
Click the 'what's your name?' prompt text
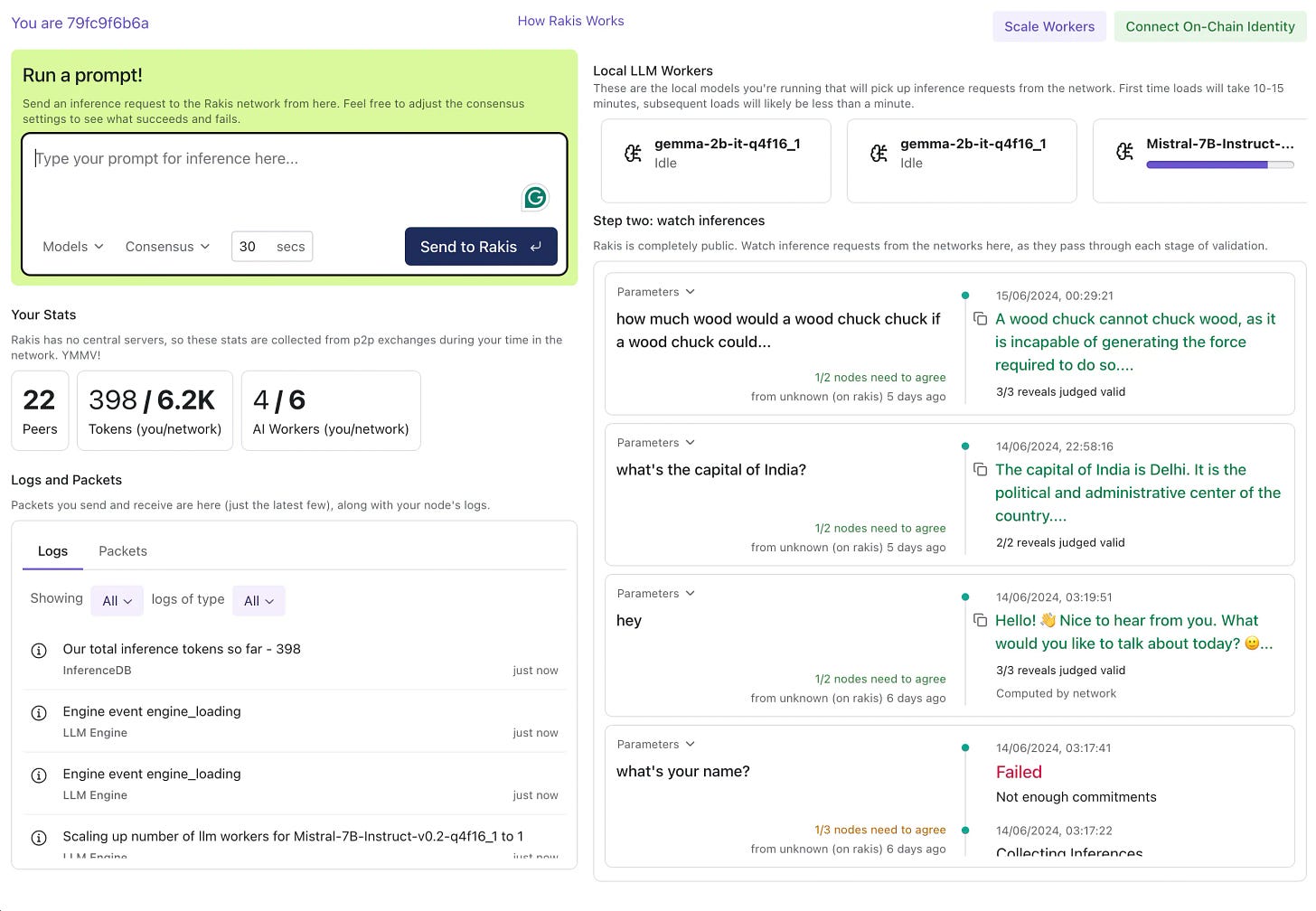coord(683,772)
